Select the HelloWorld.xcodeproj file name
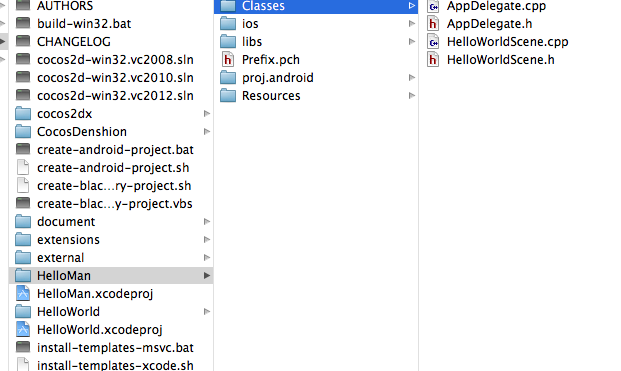Viewport: 621px width, 371px height. (100, 329)
